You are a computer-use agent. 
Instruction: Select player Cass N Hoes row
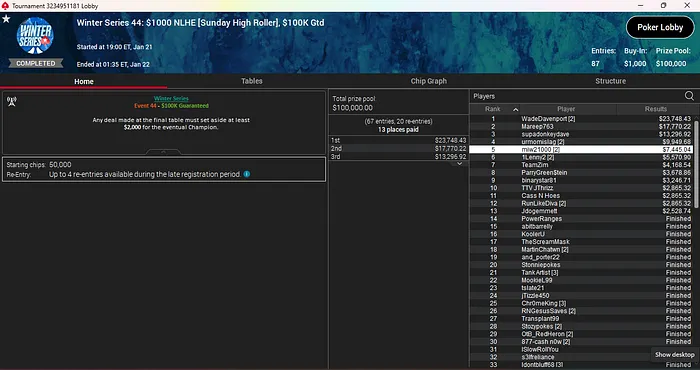click(581, 195)
